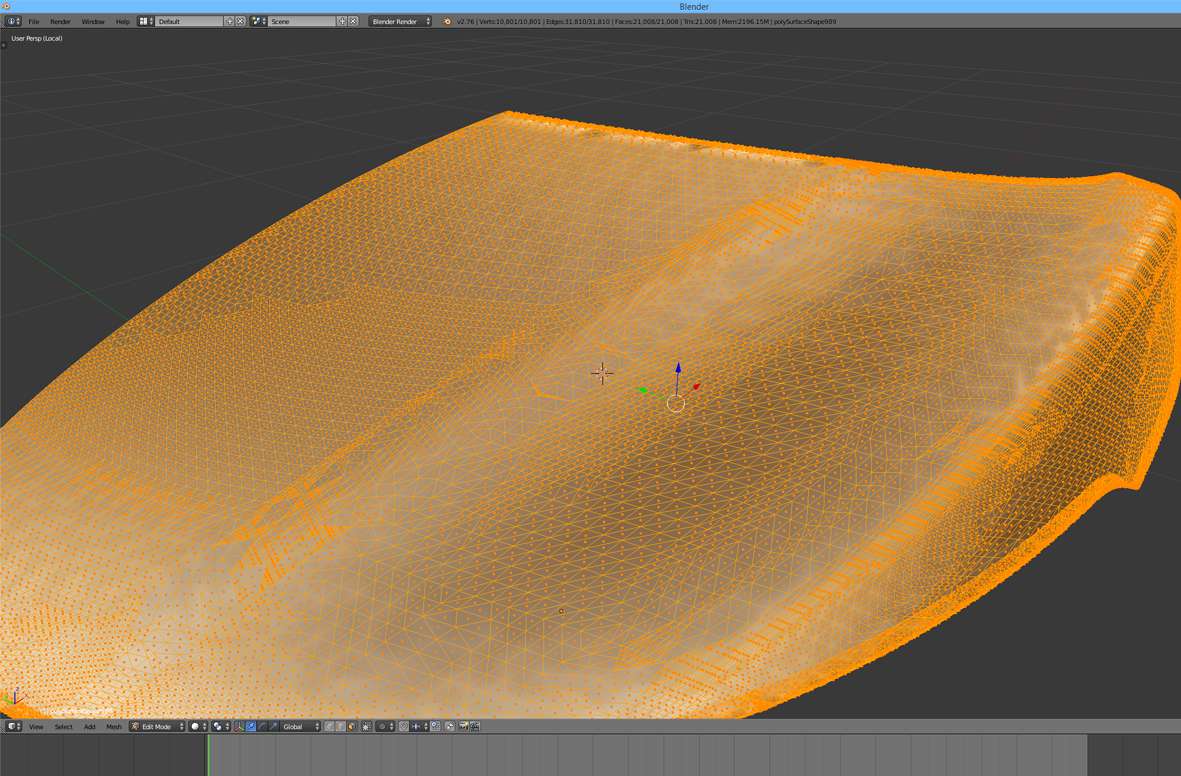Click the green Y-axis manipulator arrow

642,390
